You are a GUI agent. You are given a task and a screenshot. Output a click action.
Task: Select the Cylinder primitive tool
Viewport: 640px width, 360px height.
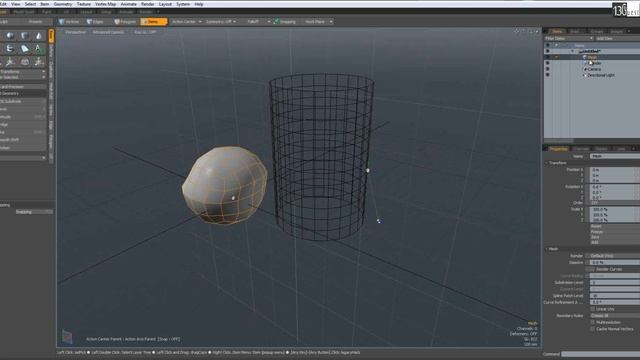click(24, 36)
